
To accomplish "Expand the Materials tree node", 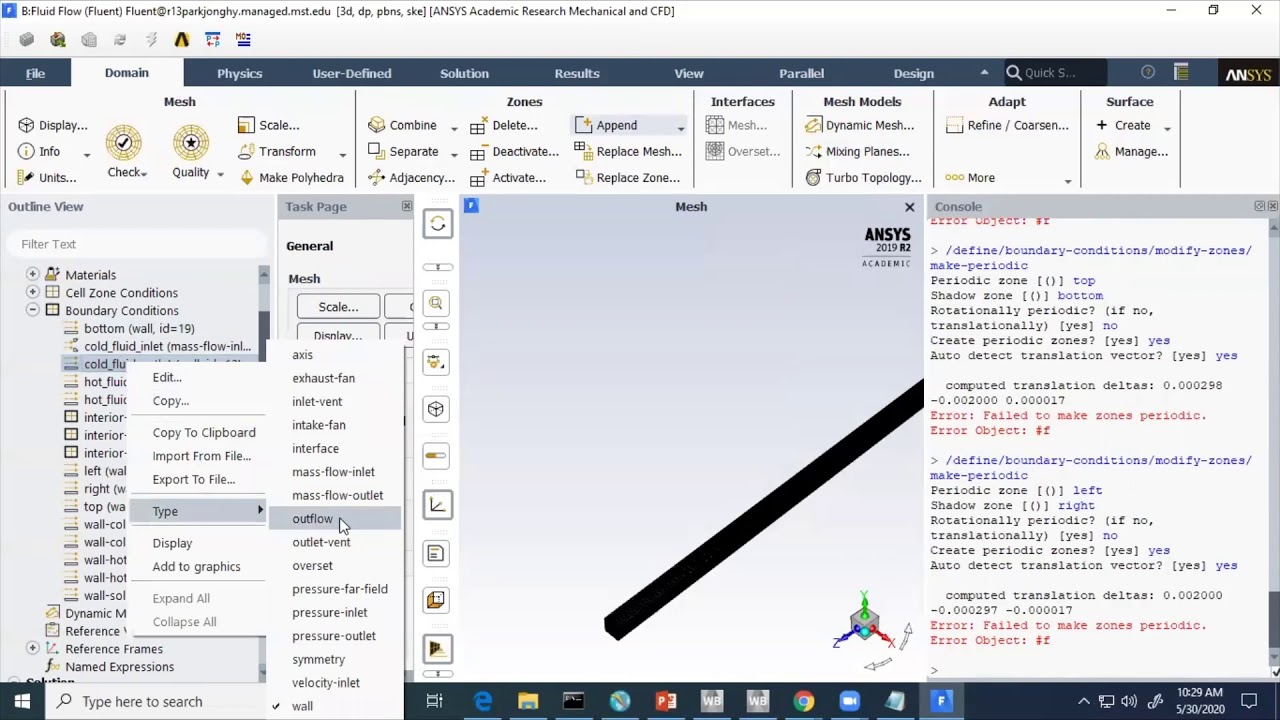I will (33, 274).
